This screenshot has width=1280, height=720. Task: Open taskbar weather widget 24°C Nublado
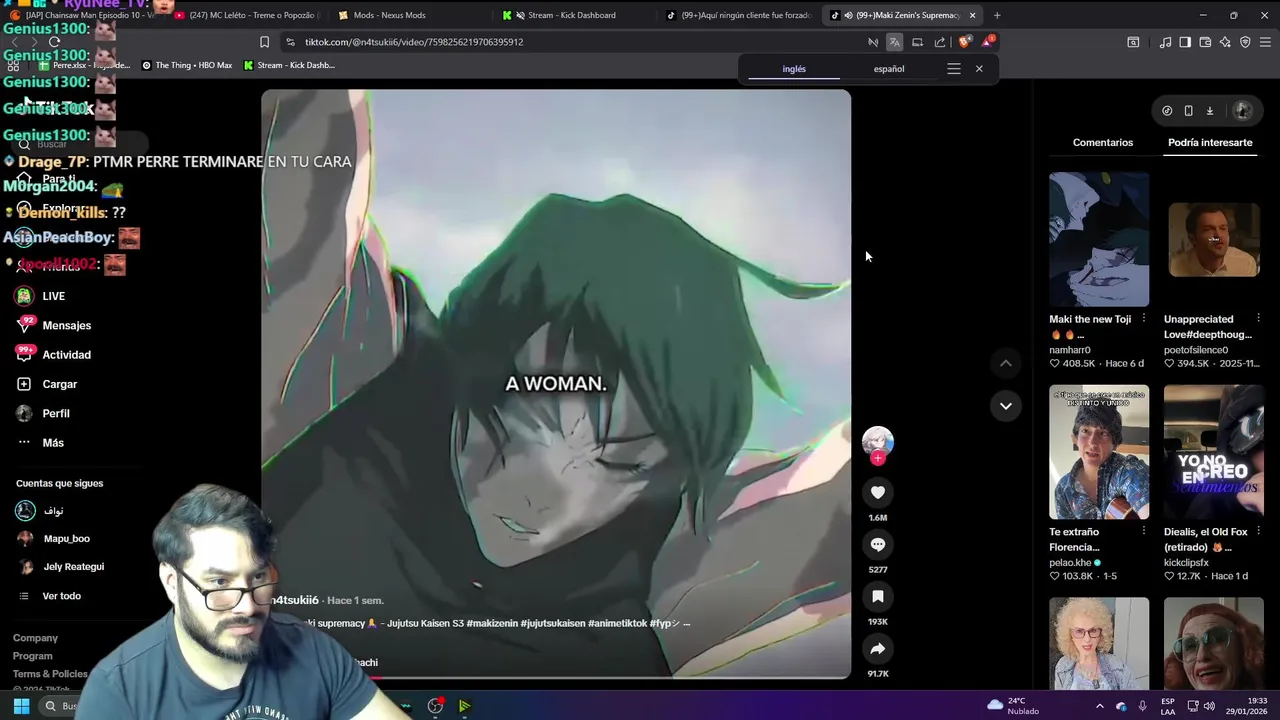[x=1013, y=706]
